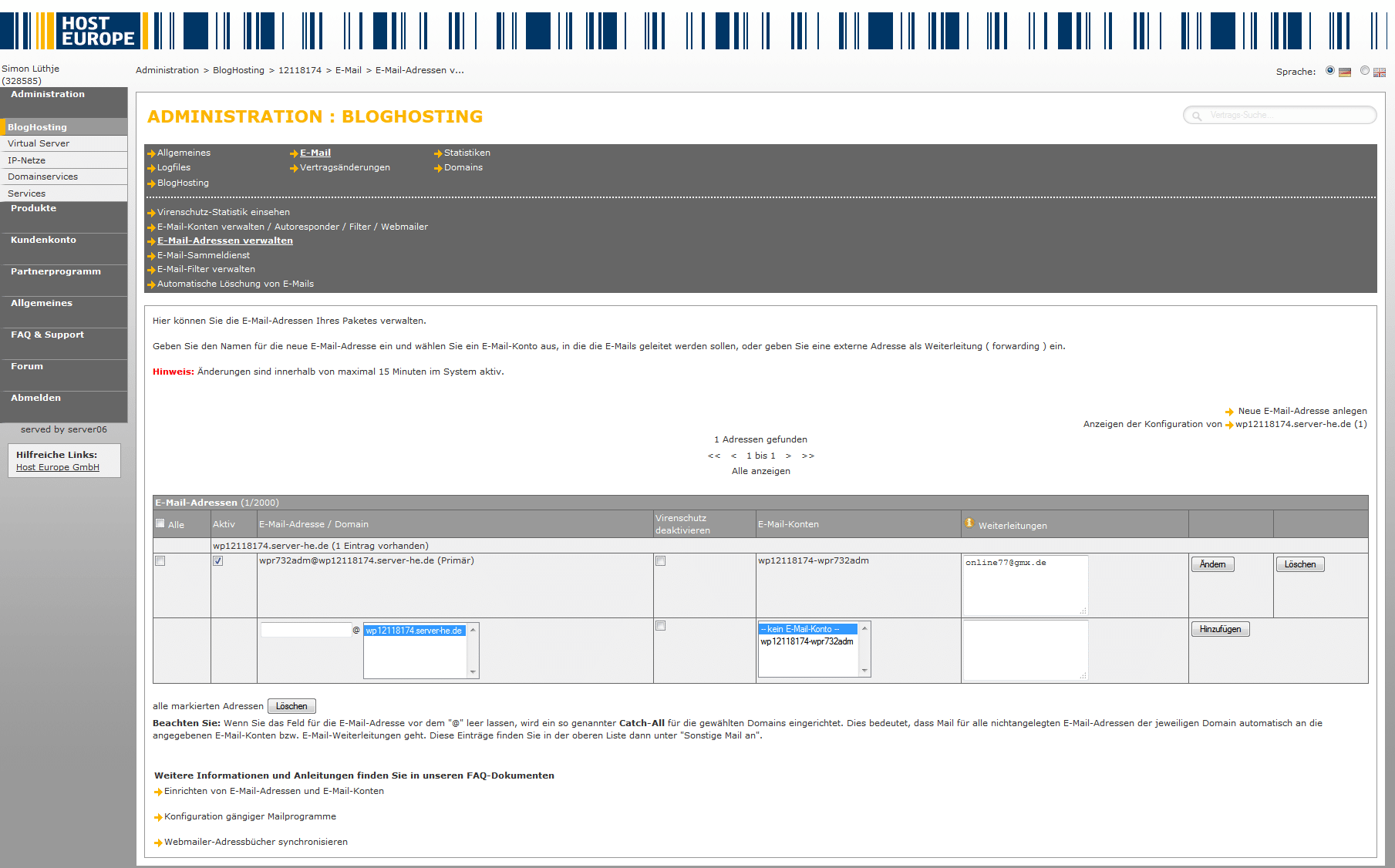Viewport: 1395px width, 868px height.
Task: Choose wp12118174-wpr732adm in account list
Action: (807, 641)
